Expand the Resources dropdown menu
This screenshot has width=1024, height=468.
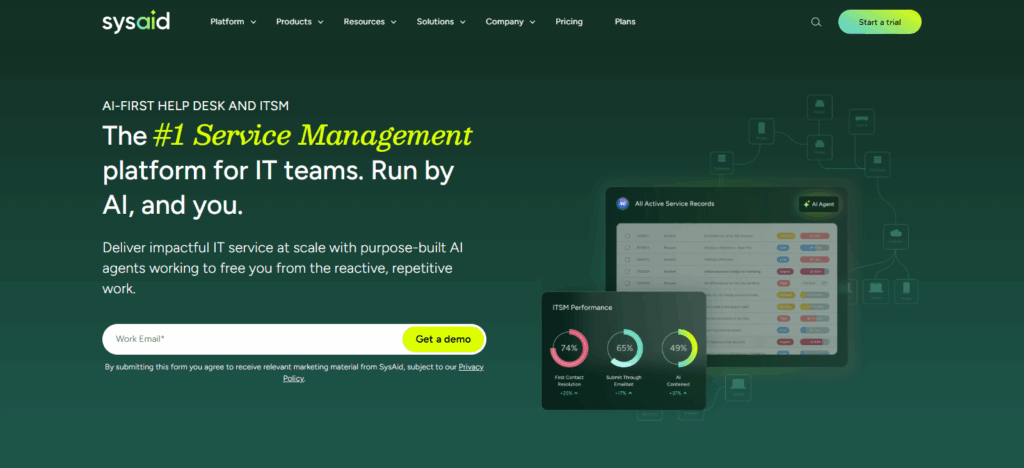[369, 22]
